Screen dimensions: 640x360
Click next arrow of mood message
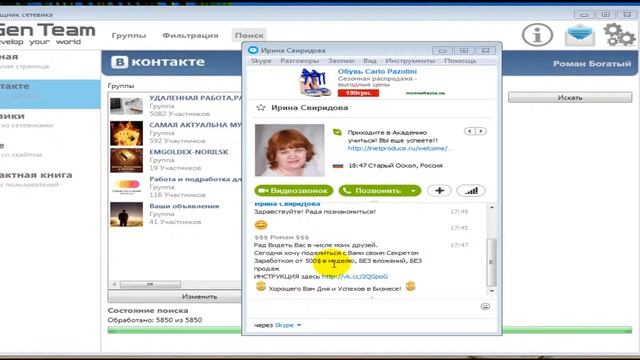(481, 131)
